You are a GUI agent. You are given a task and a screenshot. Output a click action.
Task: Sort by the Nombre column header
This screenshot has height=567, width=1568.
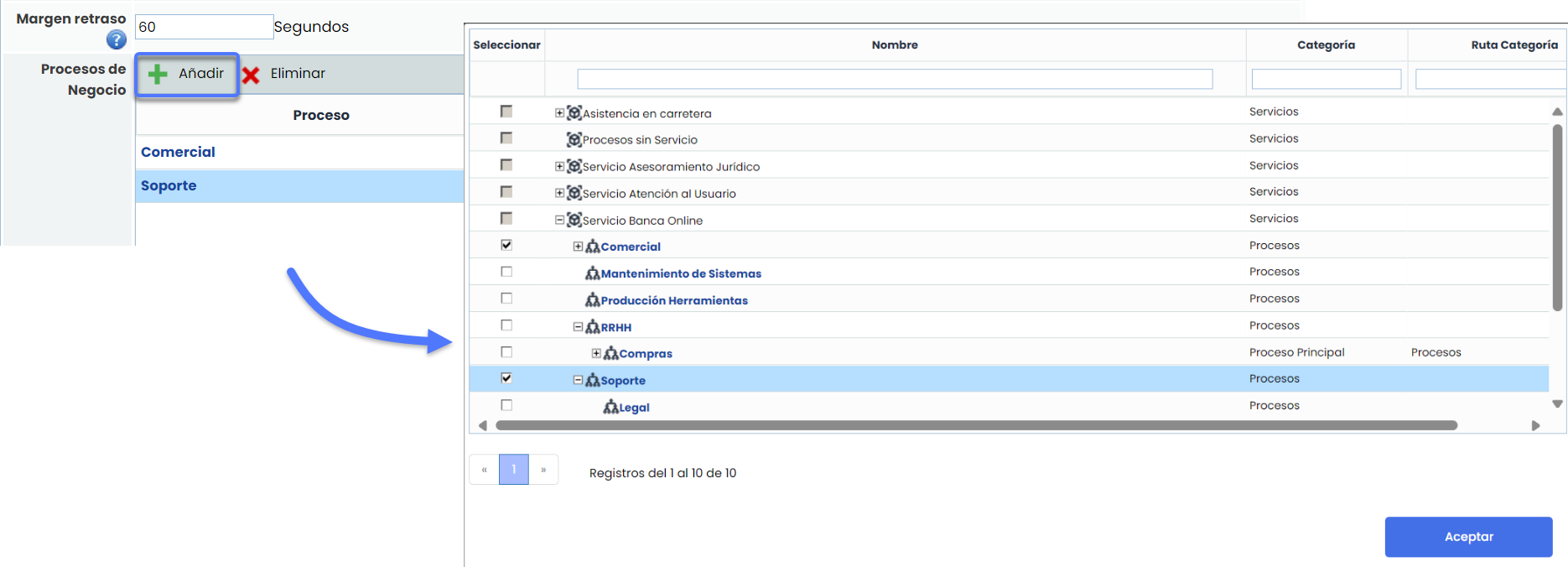(895, 45)
